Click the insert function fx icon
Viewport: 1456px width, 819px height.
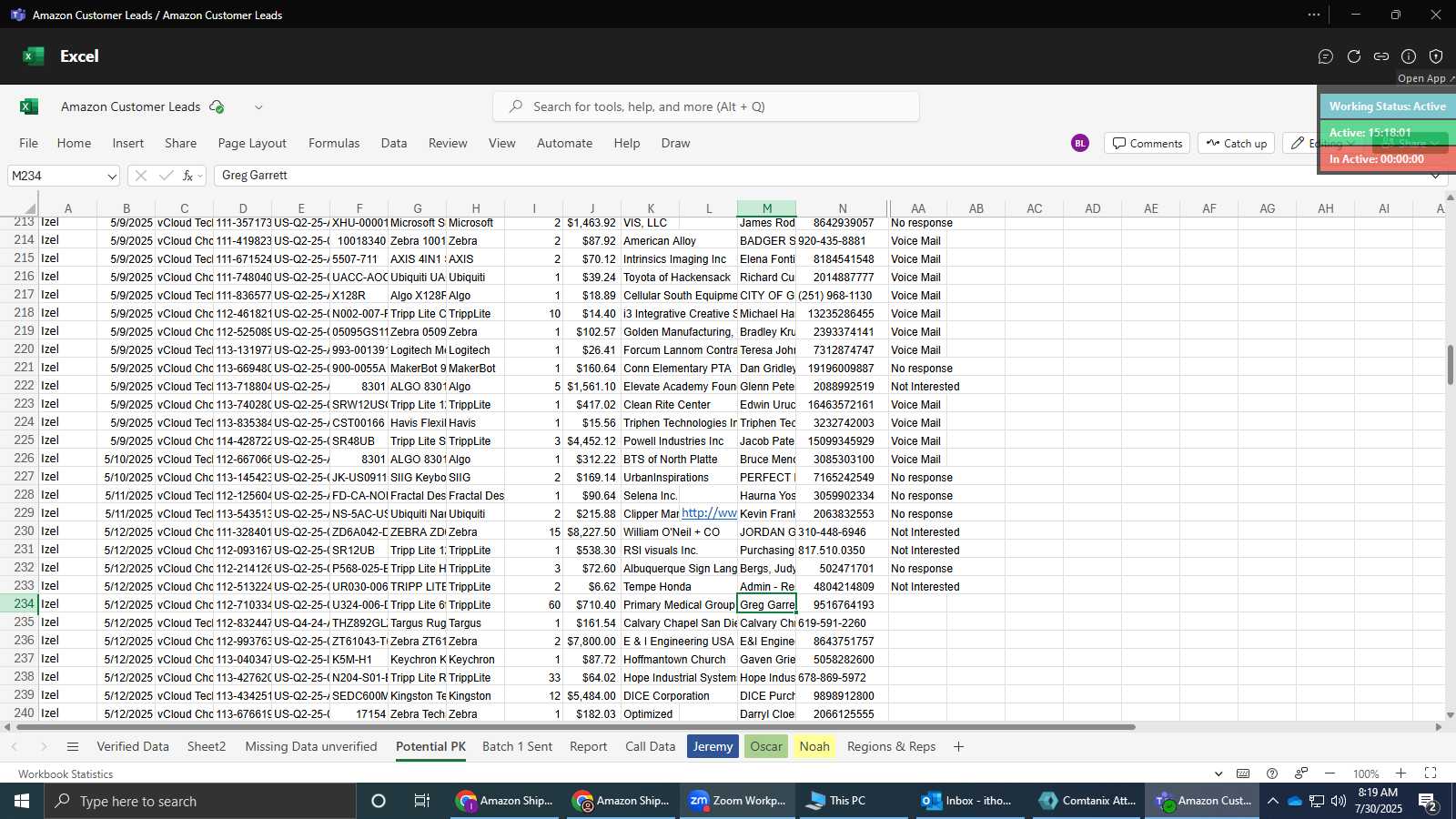pyautogui.click(x=187, y=176)
